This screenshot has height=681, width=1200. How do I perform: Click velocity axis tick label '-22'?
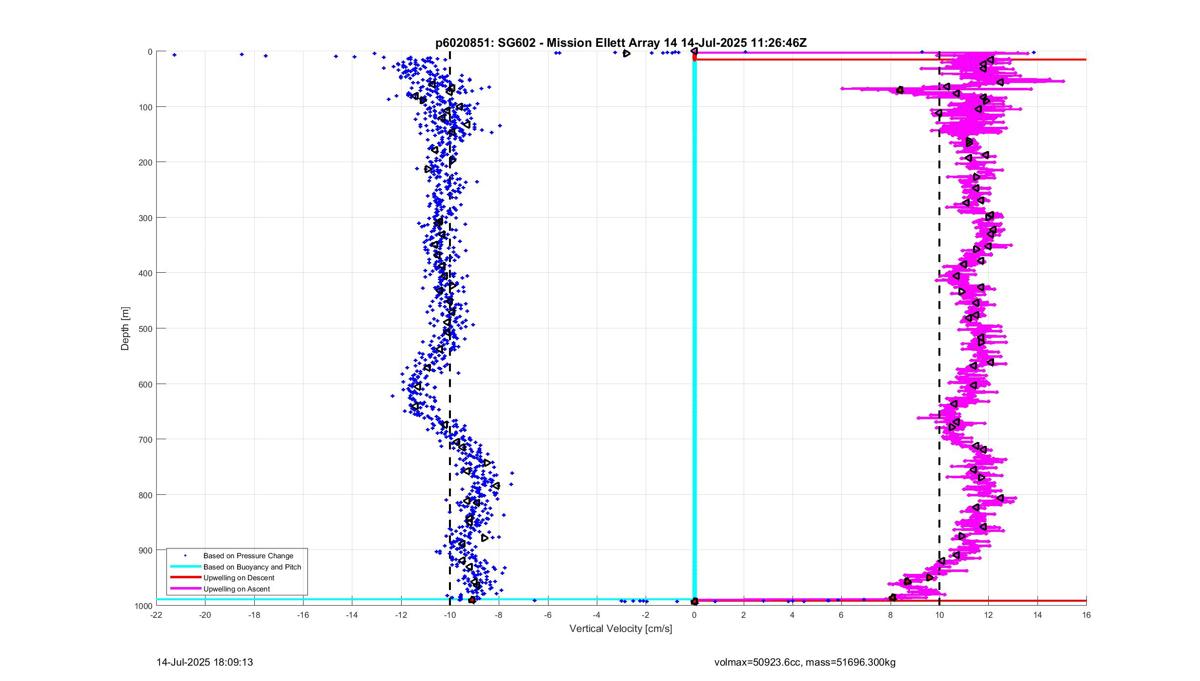pyautogui.click(x=156, y=614)
